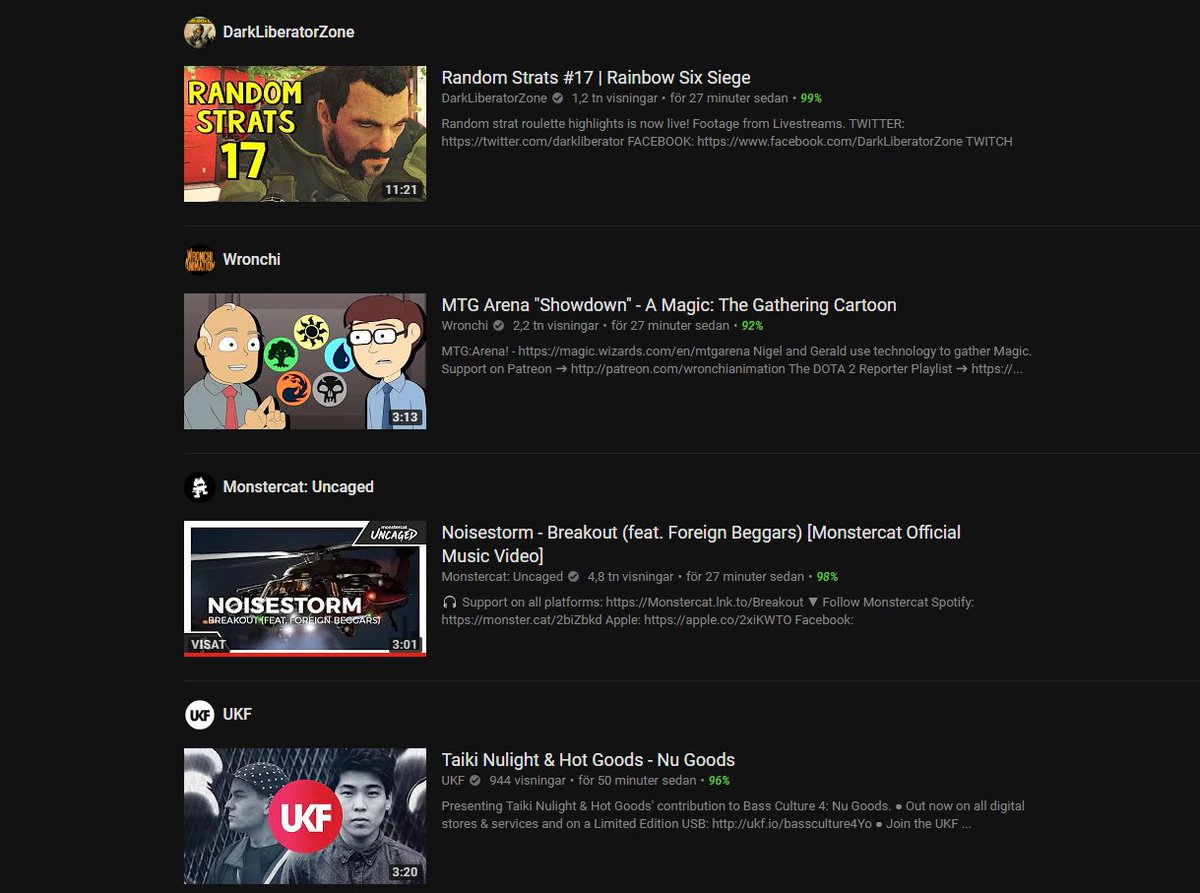Click the 98% rating text
The image size is (1200, 893).
pyautogui.click(x=827, y=577)
